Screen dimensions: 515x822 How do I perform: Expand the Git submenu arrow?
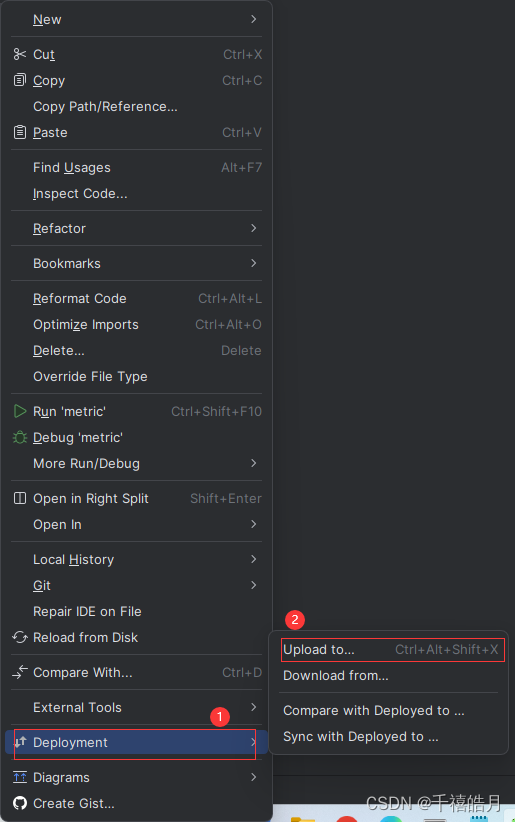tap(254, 585)
